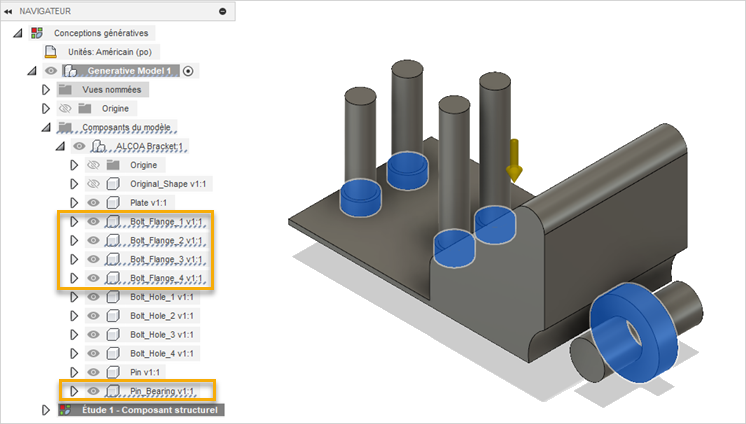The image size is (746, 424).
Task: Click the Generative Model 1 component icon
Action: 70,71
